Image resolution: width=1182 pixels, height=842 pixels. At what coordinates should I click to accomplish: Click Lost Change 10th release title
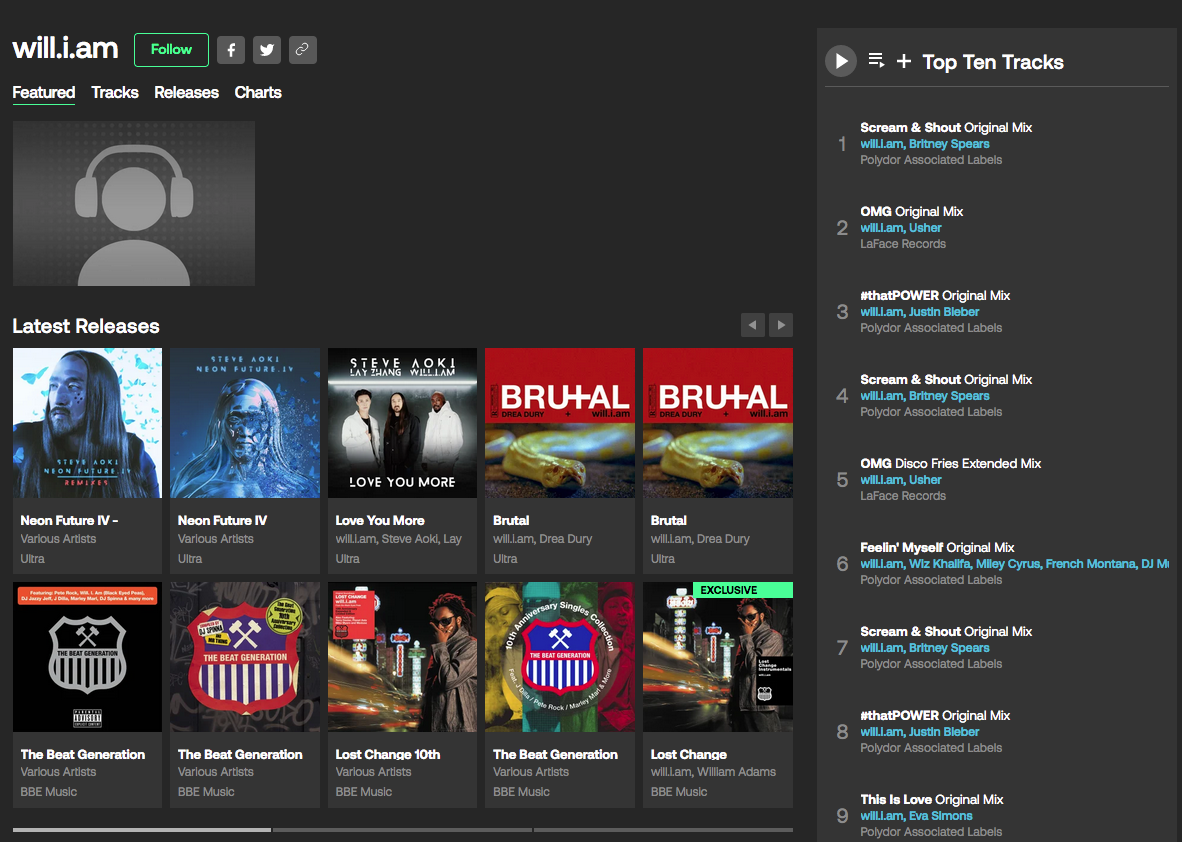click(387, 754)
